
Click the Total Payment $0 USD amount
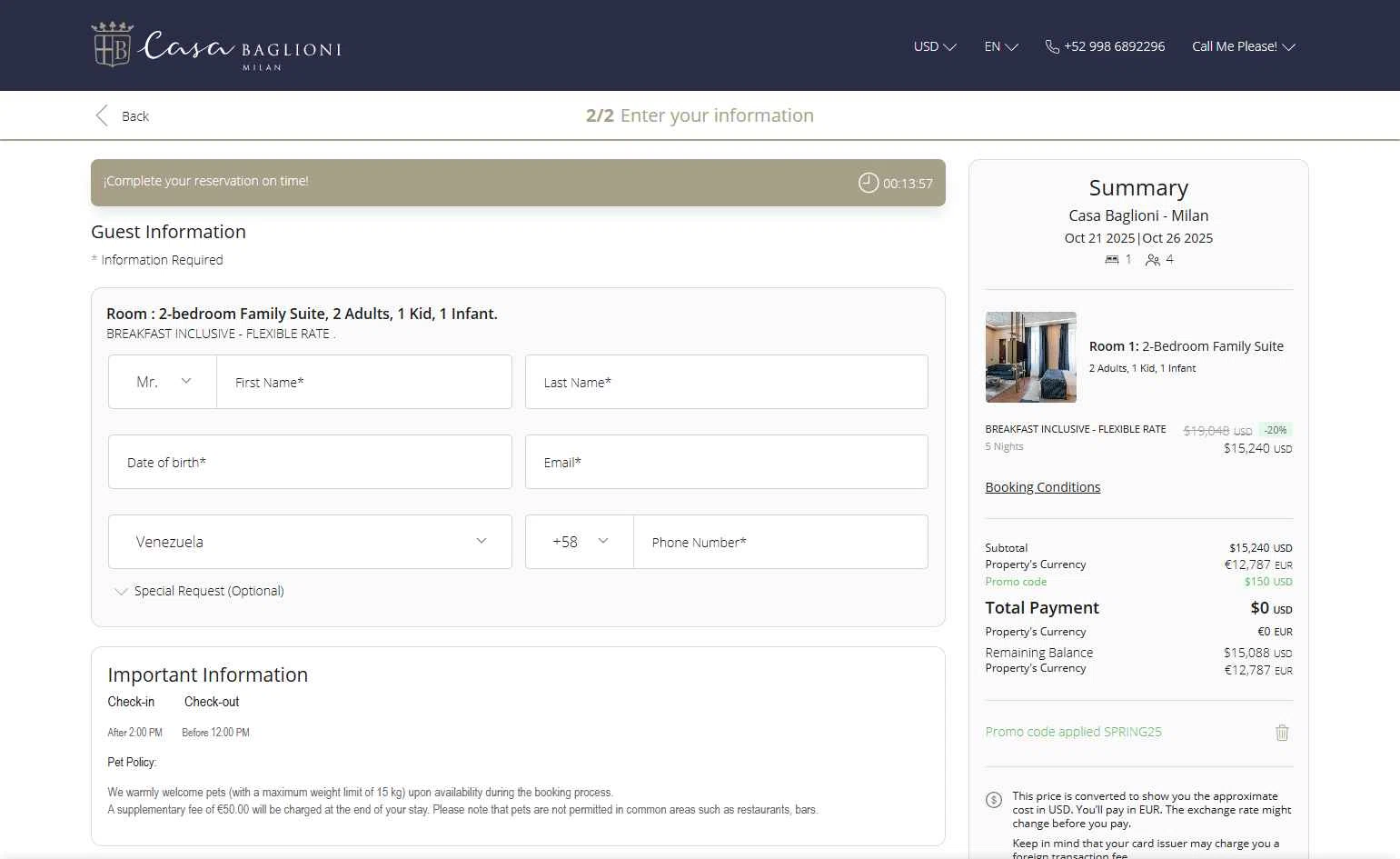(x=1271, y=608)
